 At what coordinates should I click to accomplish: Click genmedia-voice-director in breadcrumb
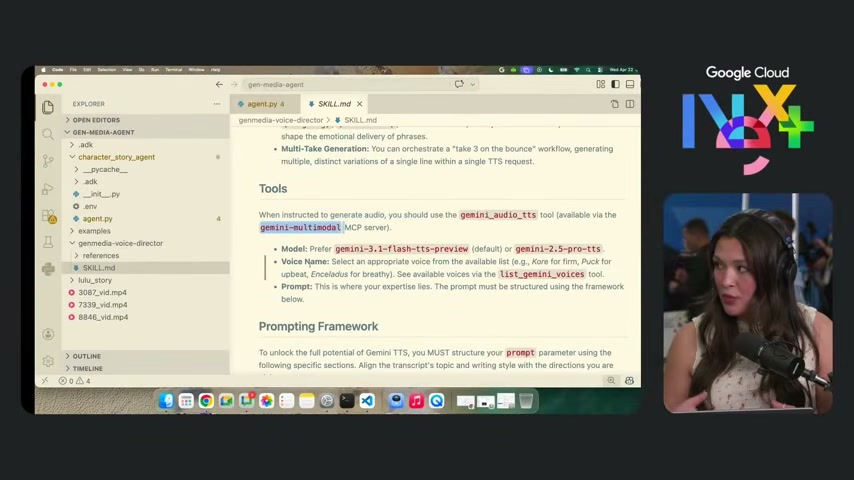pos(281,120)
